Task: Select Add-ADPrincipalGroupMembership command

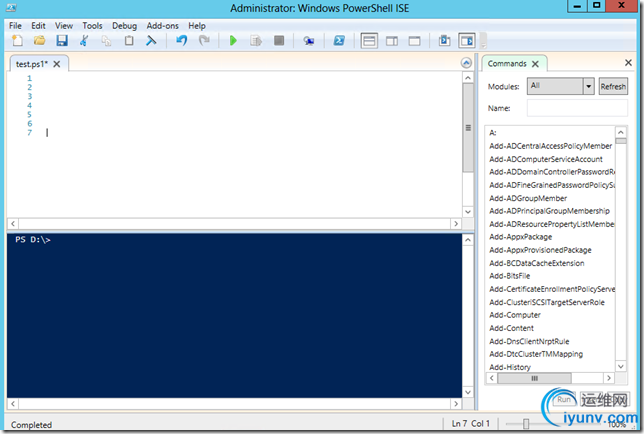Action: pos(549,211)
